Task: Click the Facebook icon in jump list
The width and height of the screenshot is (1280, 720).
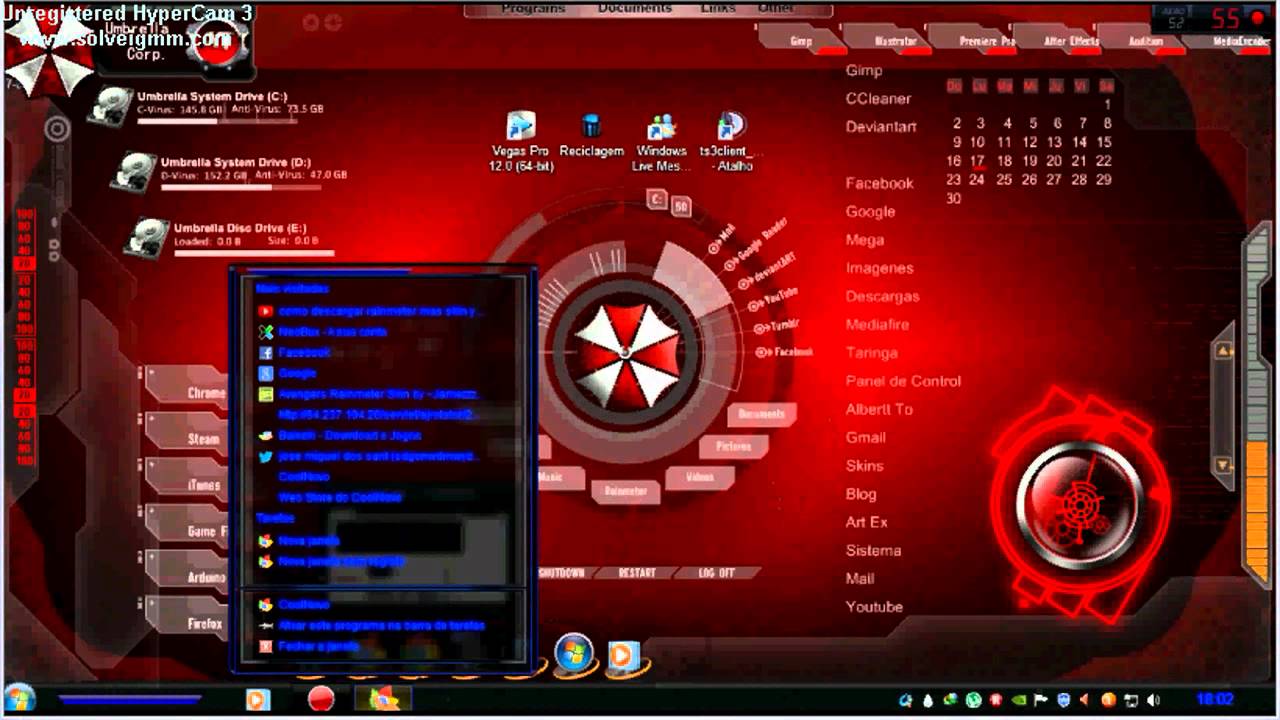Action: 265,353
